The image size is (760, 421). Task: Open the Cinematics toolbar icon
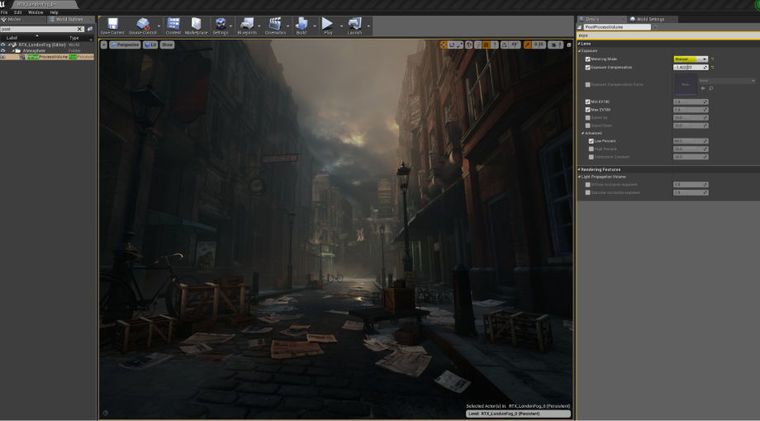coord(275,26)
